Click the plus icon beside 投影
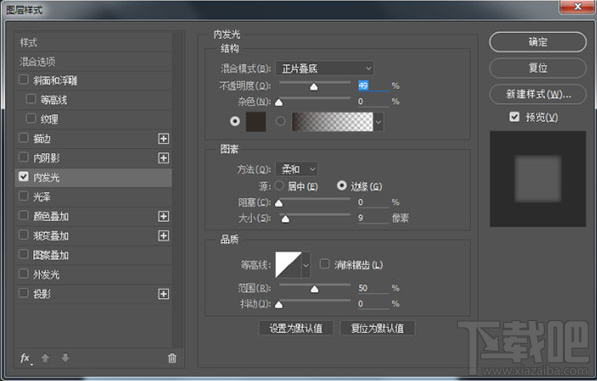 click(163, 294)
